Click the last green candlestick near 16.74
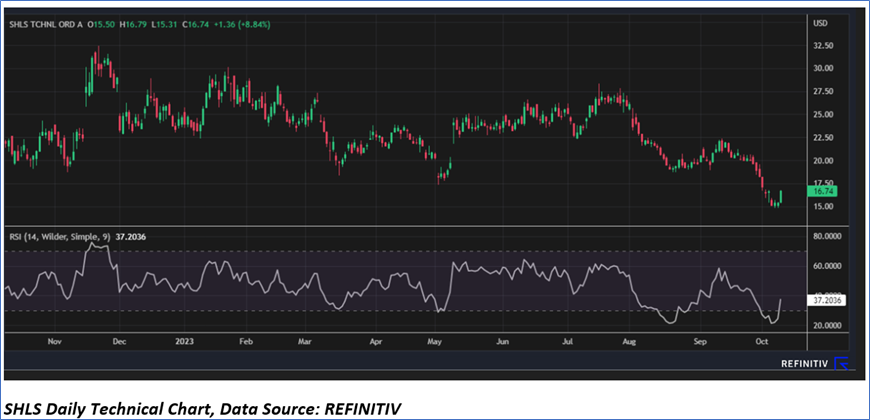This screenshot has height=420, width=870. point(779,197)
